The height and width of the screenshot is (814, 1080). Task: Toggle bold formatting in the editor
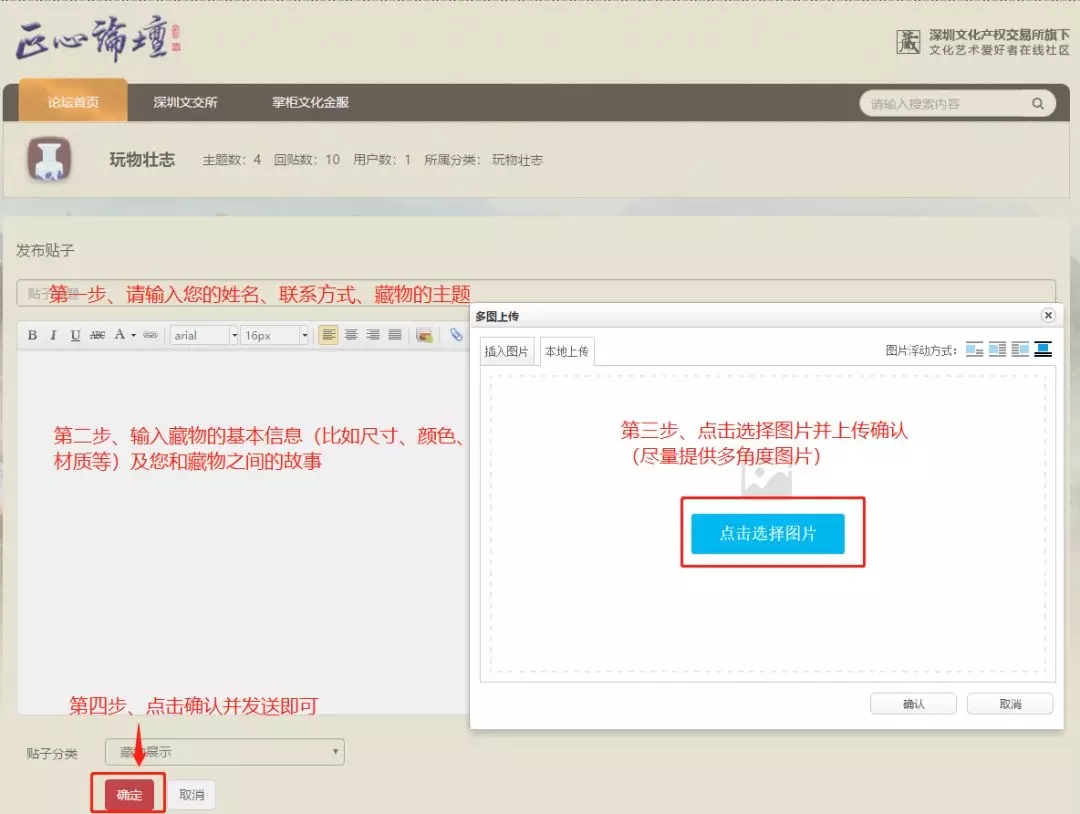click(x=32, y=335)
